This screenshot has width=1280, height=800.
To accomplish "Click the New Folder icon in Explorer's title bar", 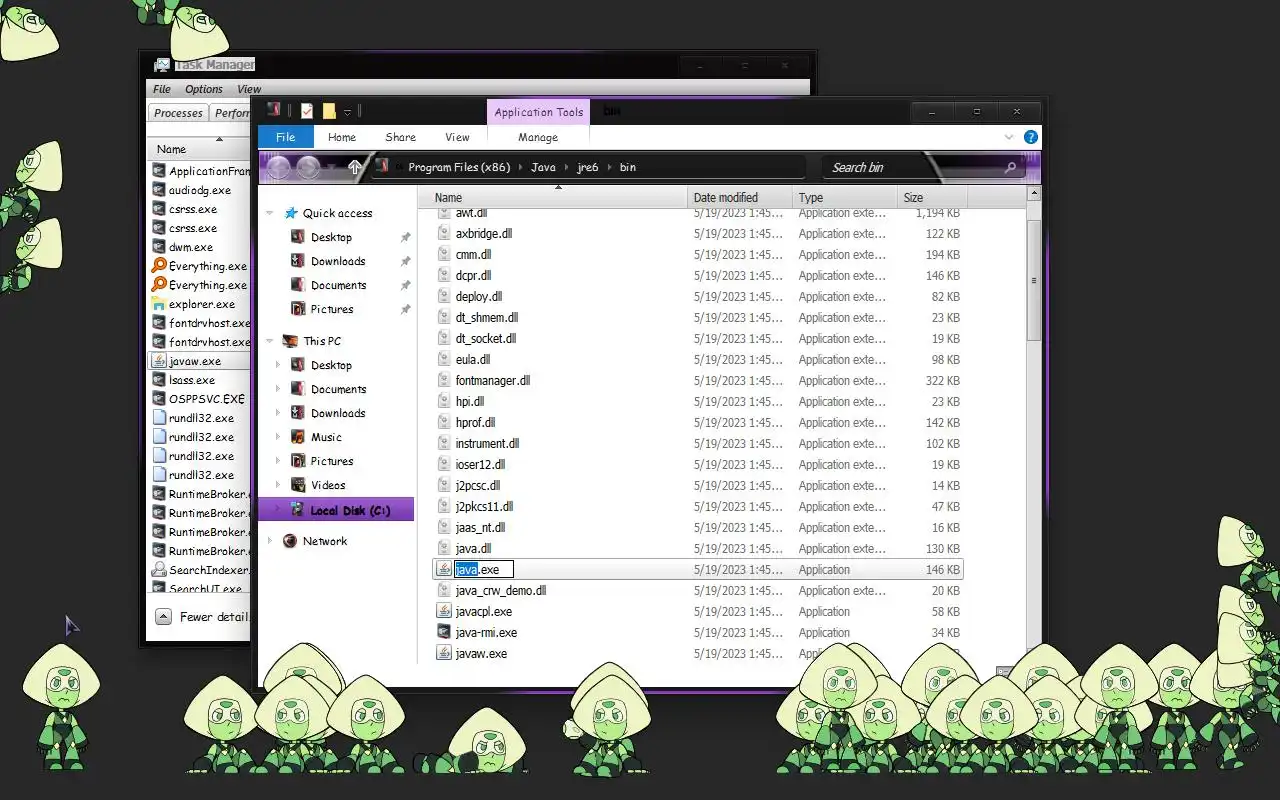I will [x=329, y=111].
